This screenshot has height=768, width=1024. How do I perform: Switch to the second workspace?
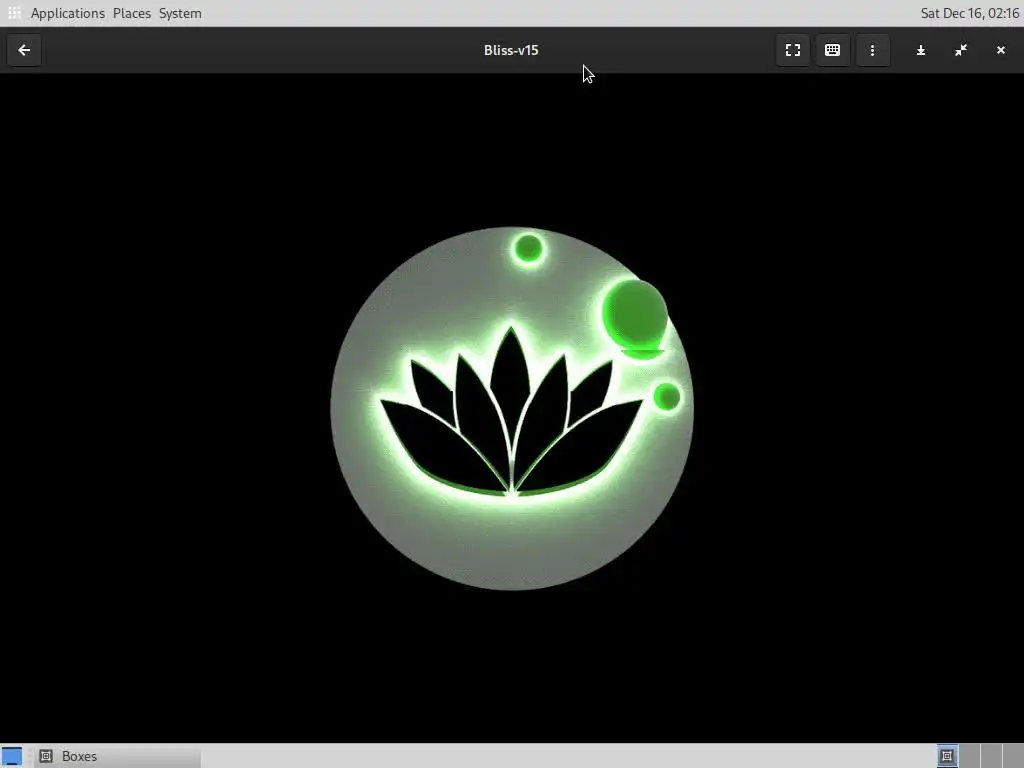(x=968, y=756)
